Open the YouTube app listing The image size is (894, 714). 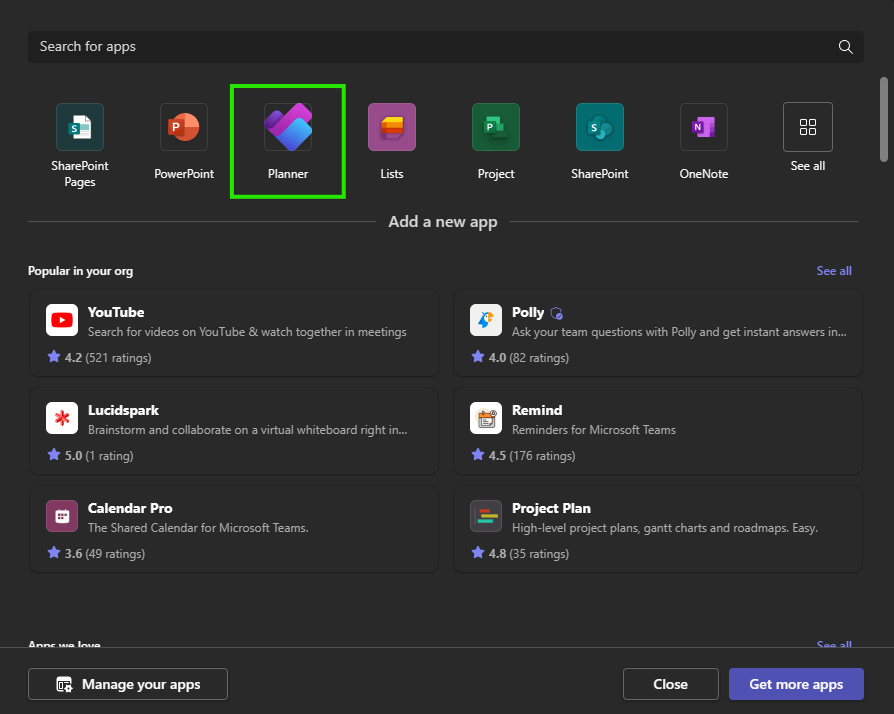[x=234, y=330]
